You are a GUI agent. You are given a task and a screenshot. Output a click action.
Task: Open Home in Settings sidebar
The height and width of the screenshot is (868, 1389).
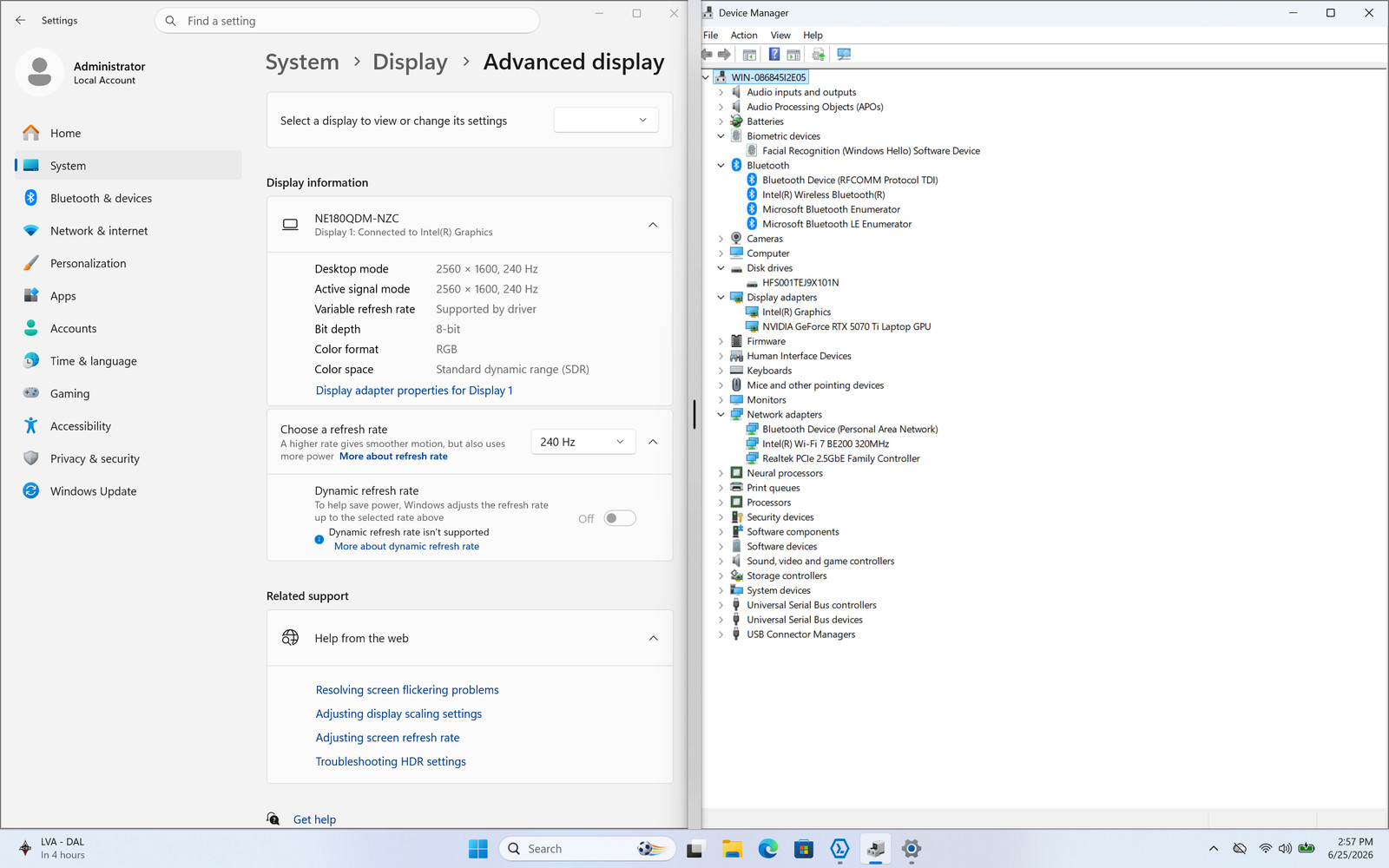tap(128, 133)
